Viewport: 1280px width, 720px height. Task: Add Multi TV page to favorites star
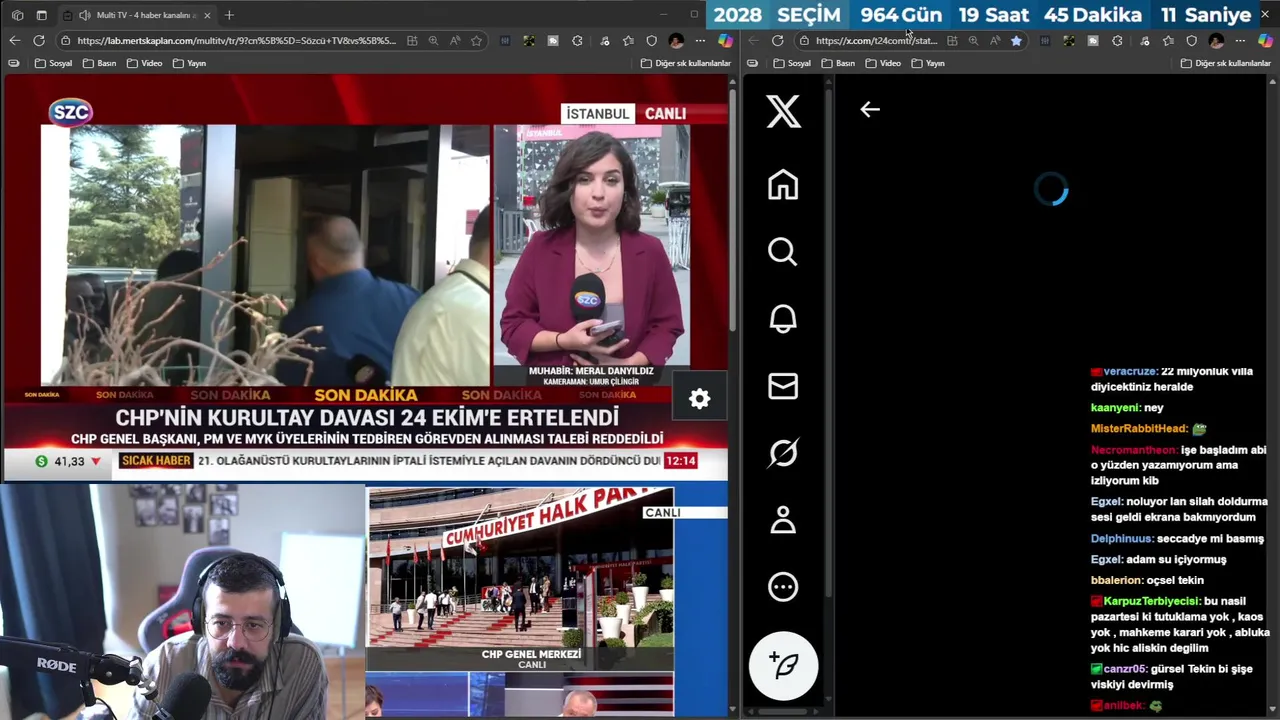pos(476,41)
